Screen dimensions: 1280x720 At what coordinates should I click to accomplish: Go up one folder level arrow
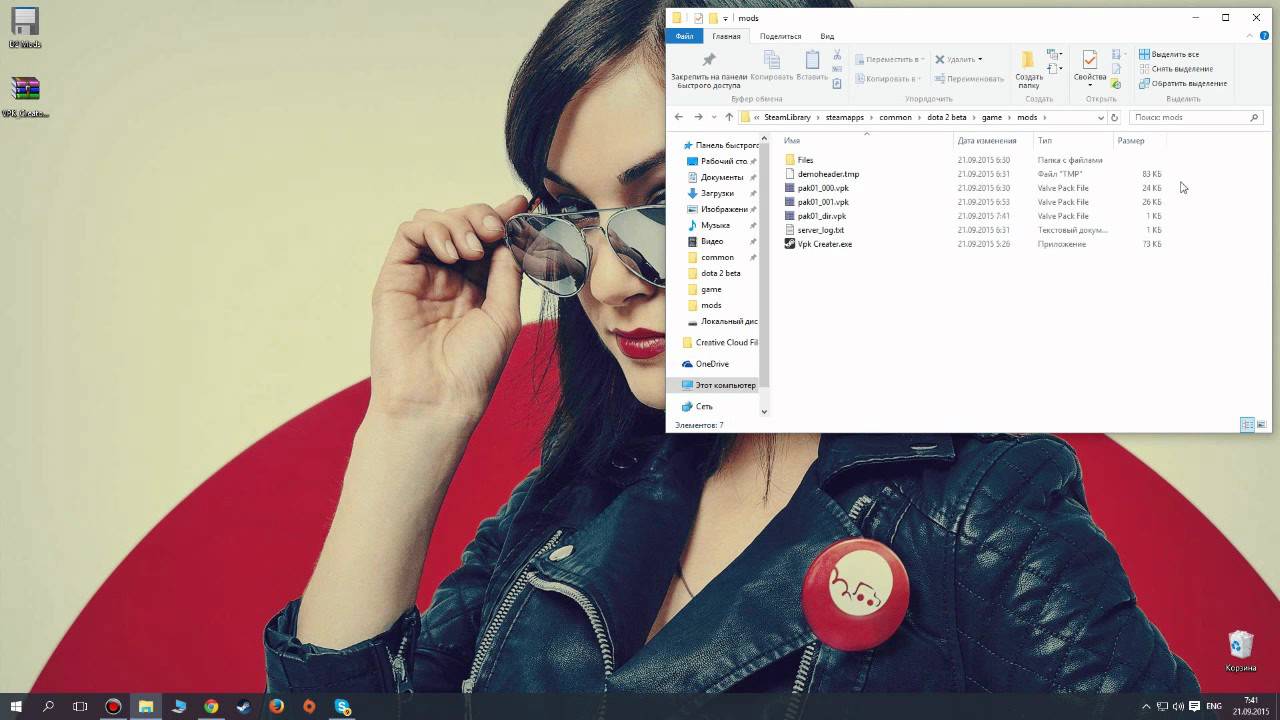pyautogui.click(x=729, y=117)
